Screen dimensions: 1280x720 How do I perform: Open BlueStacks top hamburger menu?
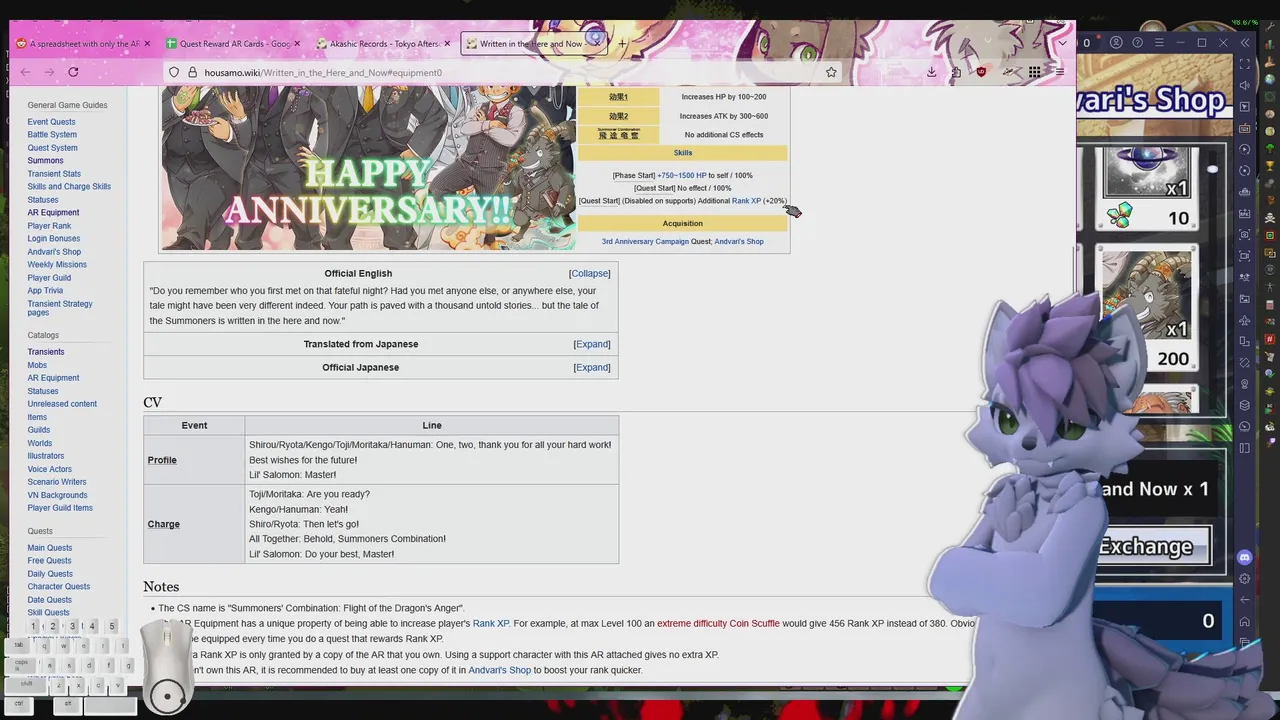point(1159,43)
